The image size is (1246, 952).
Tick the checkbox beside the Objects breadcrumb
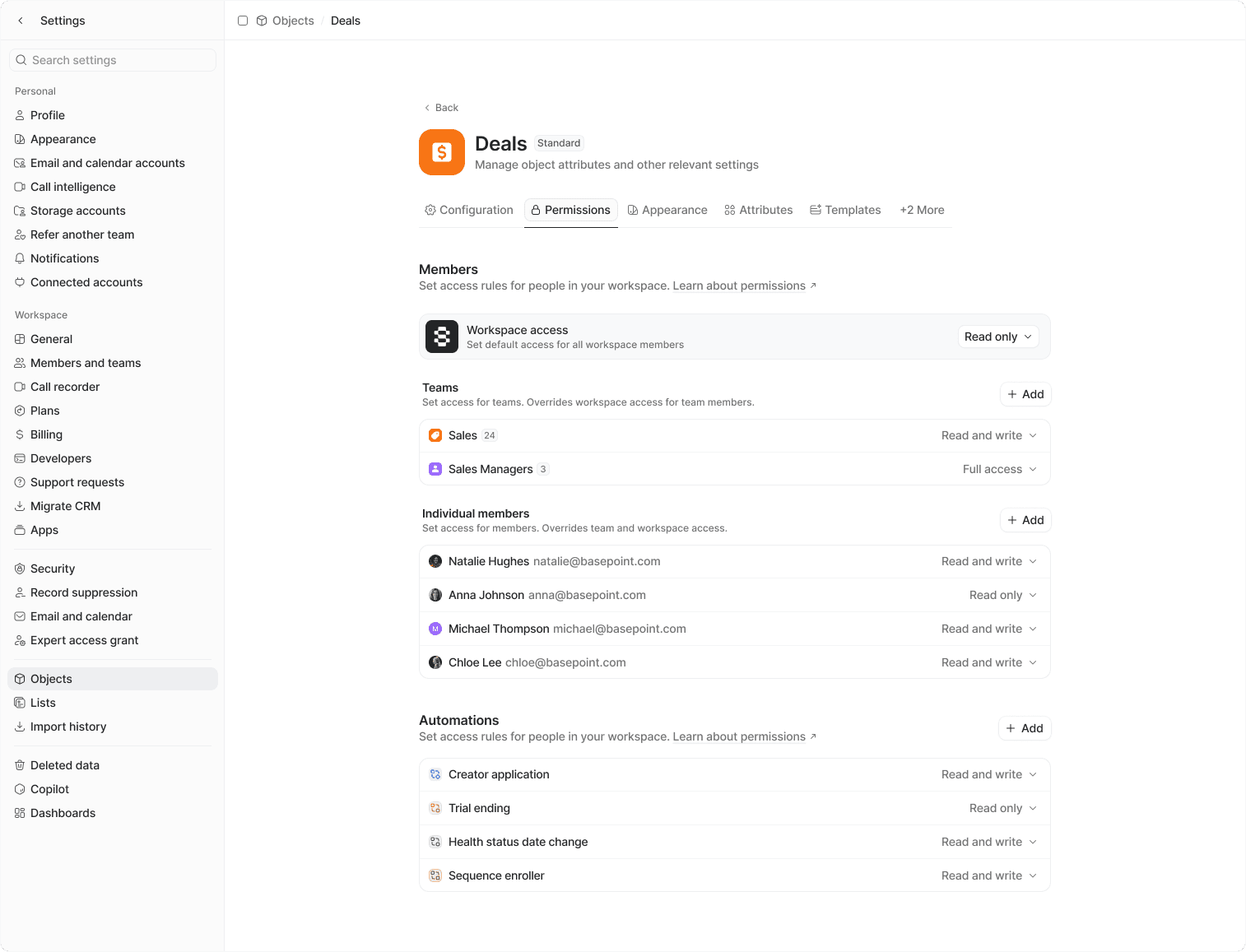point(243,21)
